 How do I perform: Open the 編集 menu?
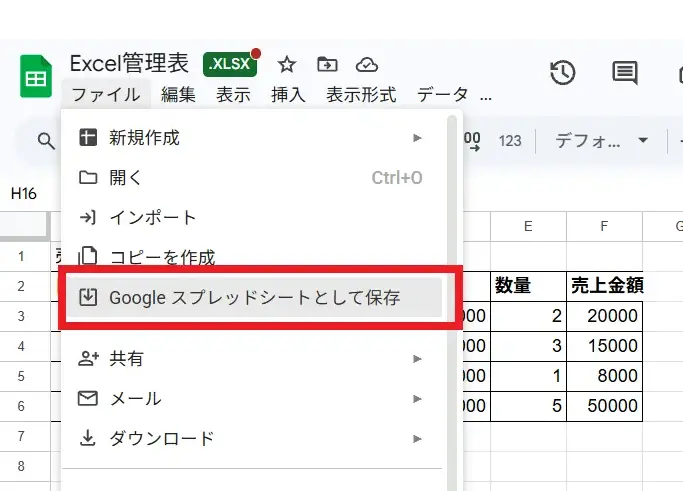pos(178,95)
